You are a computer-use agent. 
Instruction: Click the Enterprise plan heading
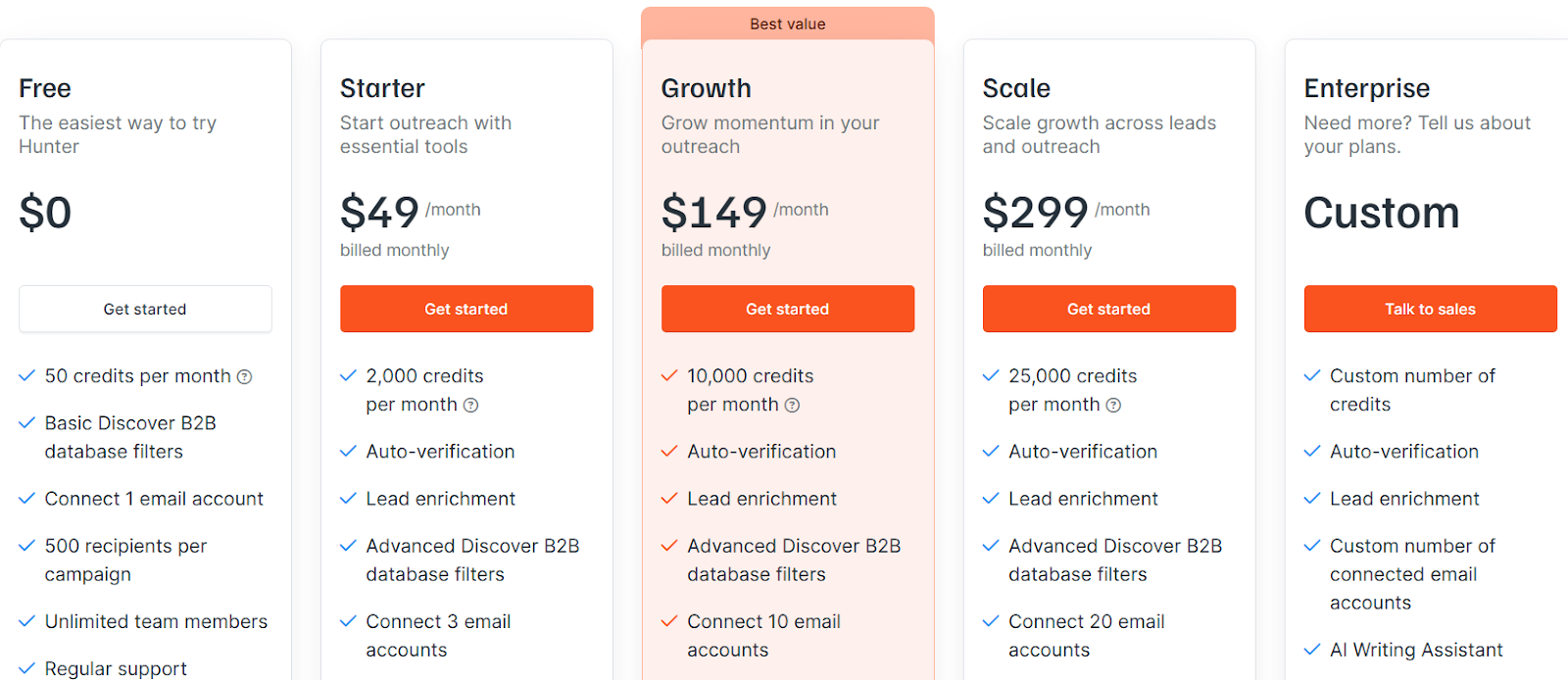1366,88
